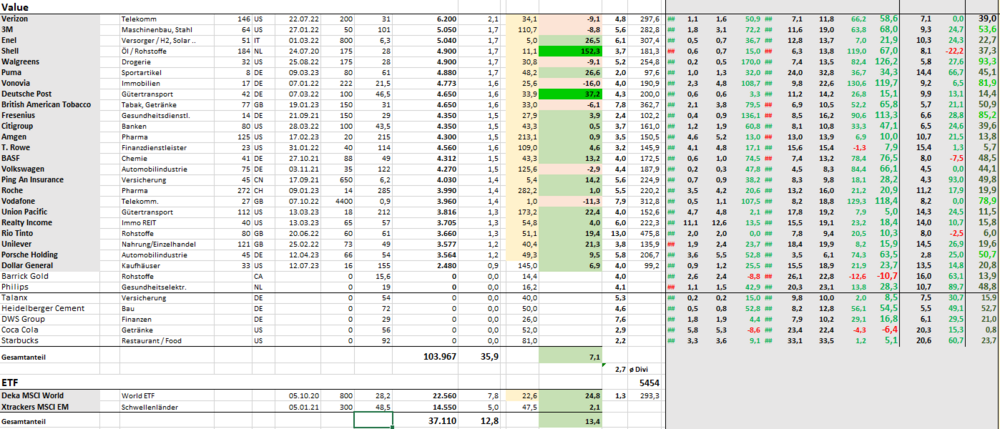The width and height of the screenshot is (1000, 429).
Task: Click the Fresenius company cell
Action: point(50,115)
